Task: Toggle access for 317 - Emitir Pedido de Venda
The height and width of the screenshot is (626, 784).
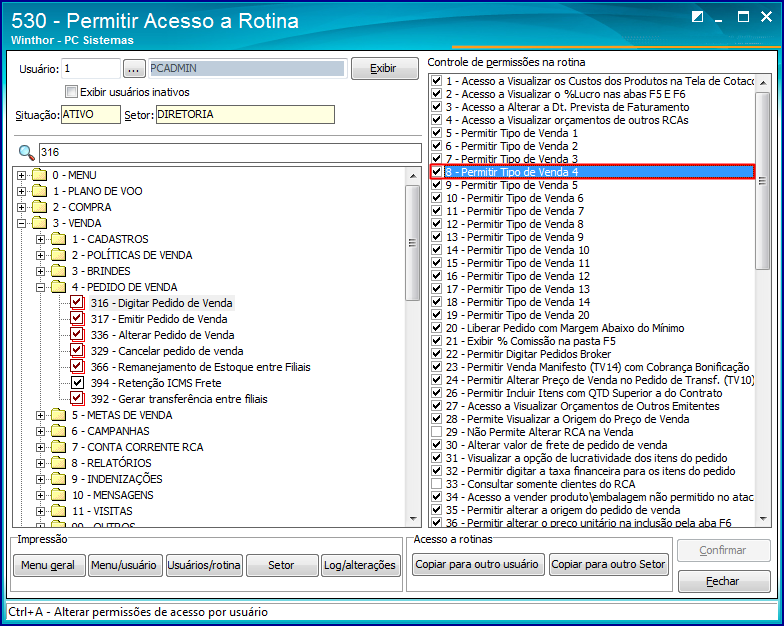Action: click(x=77, y=318)
